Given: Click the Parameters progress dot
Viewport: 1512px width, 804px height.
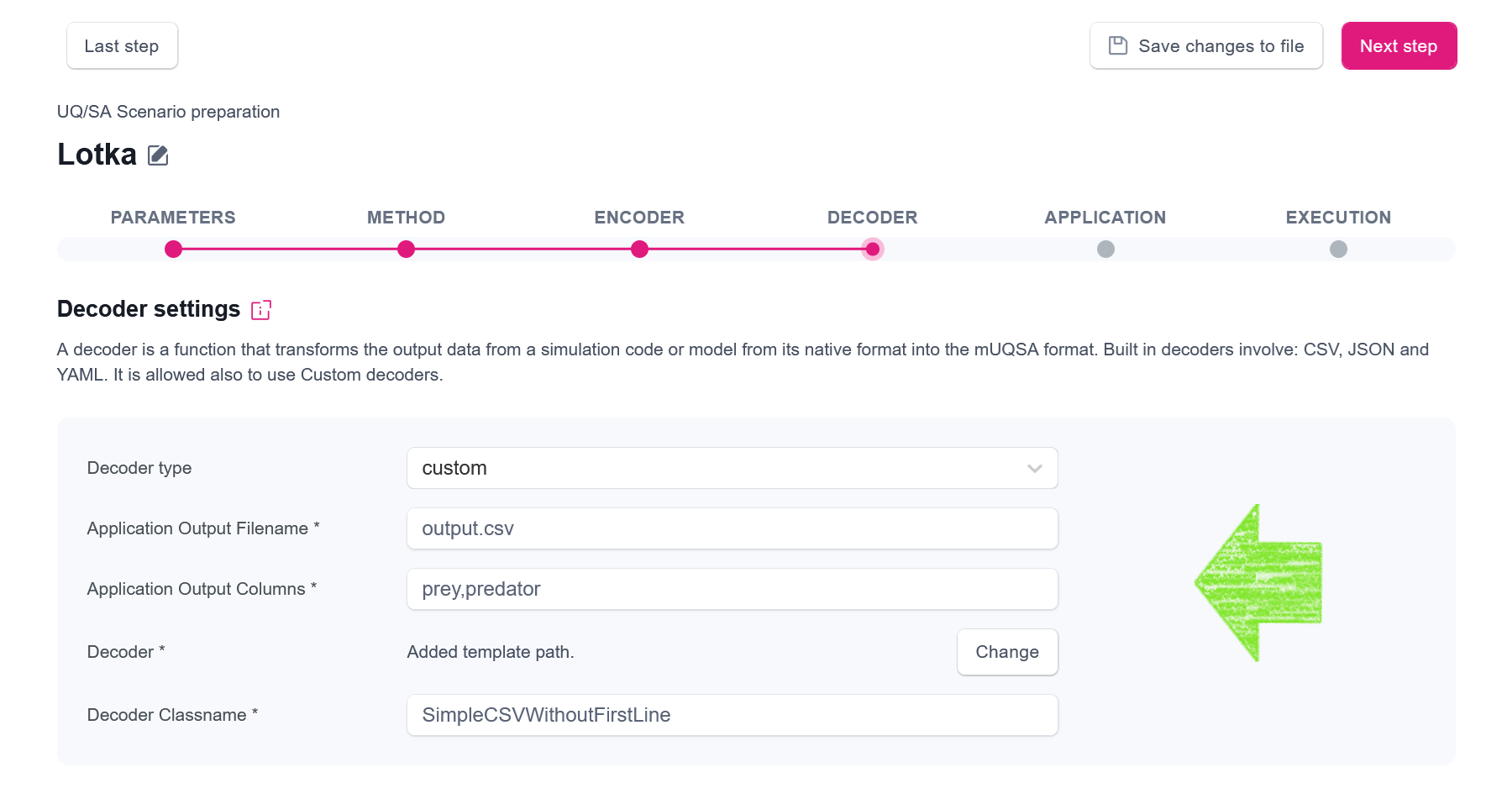Looking at the screenshot, I should tap(173, 249).
